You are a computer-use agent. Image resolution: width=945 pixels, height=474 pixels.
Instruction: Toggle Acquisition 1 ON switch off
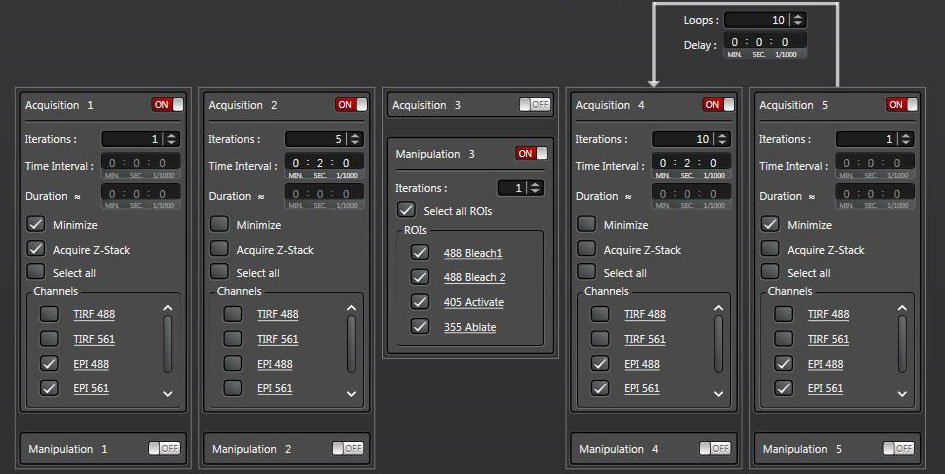click(168, 105)
